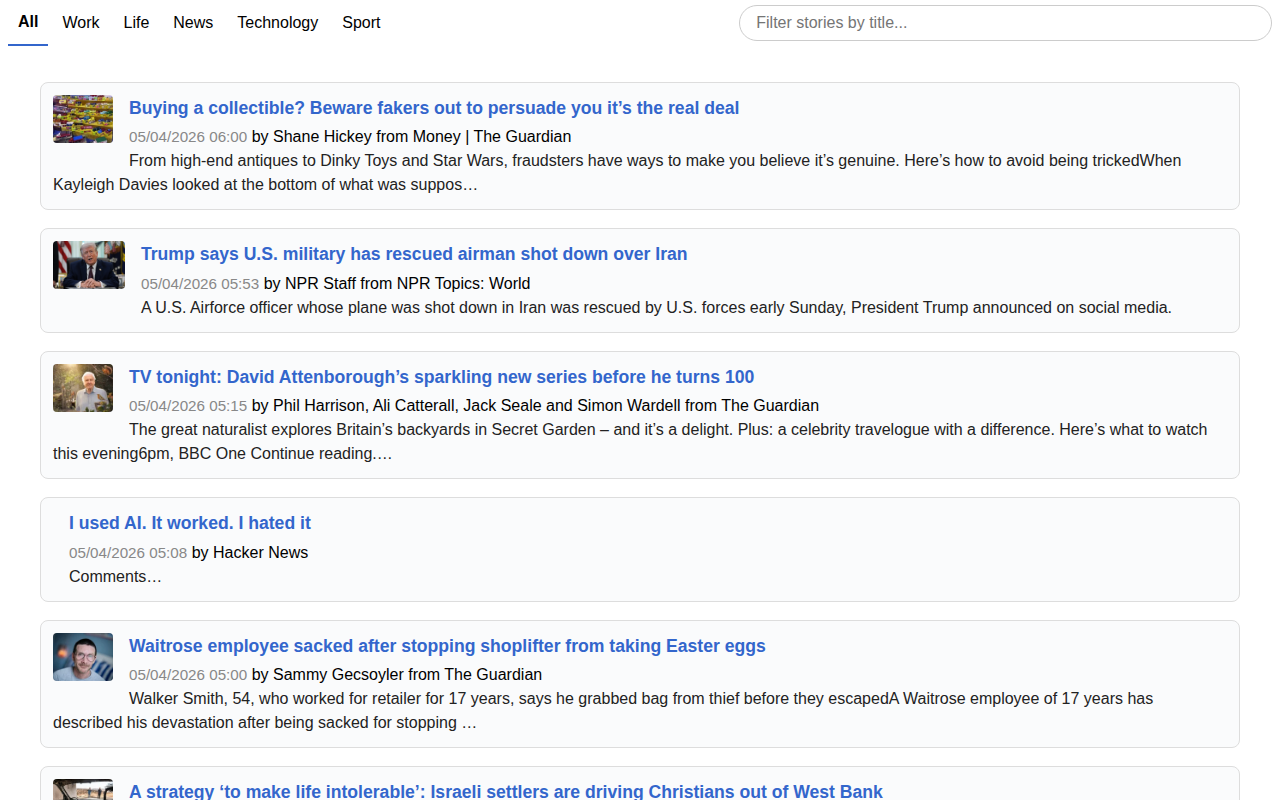Open the Work tab
The image size is (1280, 800).
click(81, 22)
